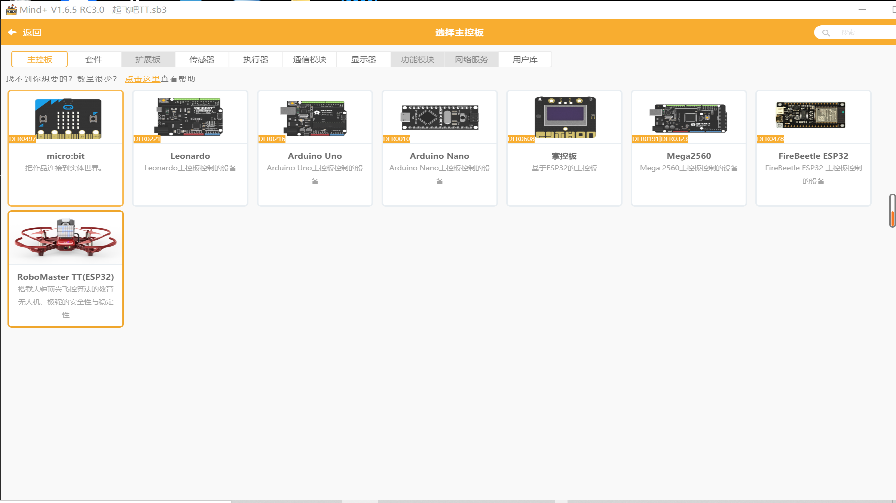Click the orange SKU badge on FireBeetle ESP32 card
Image resolution: width=896 pixels, height=503 pixels.
pyautogui.click(x=770, y=139)
